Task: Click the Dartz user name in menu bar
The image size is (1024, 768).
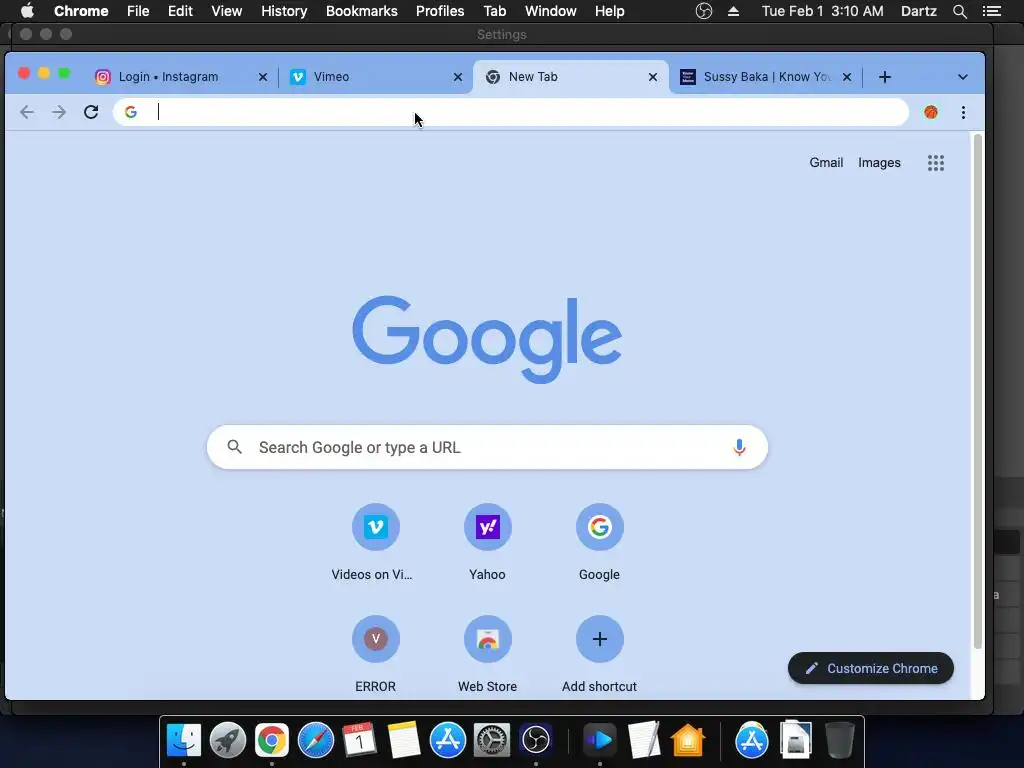Action: pos(919,11)
